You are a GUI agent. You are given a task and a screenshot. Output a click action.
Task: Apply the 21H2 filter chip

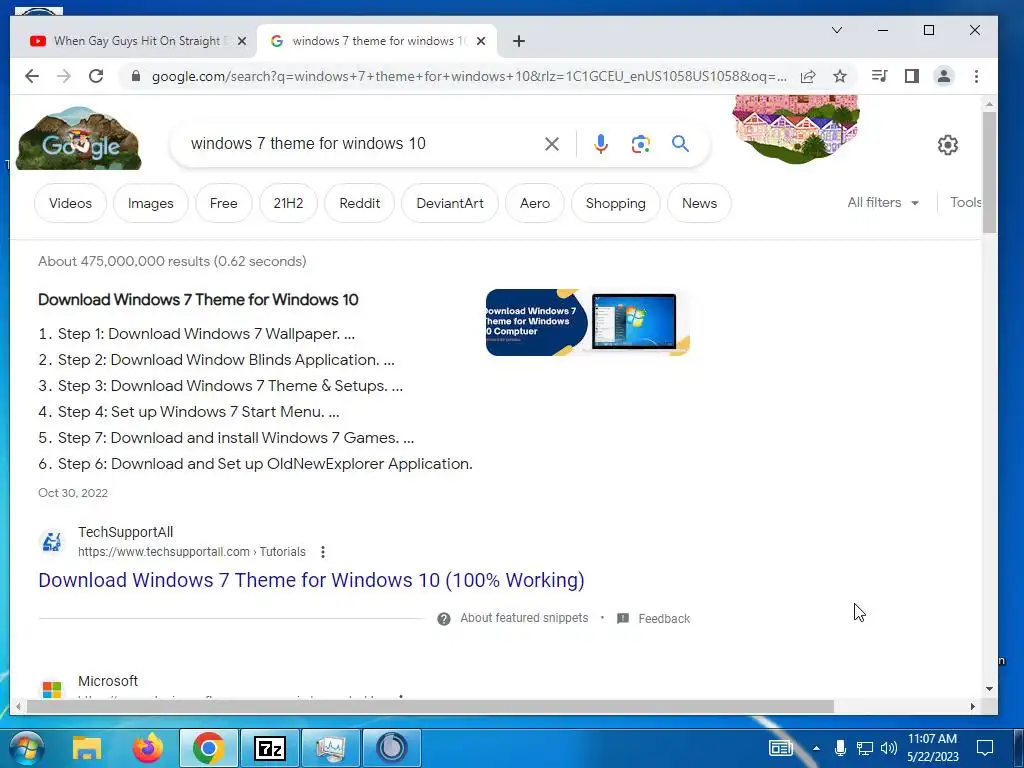(288, 203)
